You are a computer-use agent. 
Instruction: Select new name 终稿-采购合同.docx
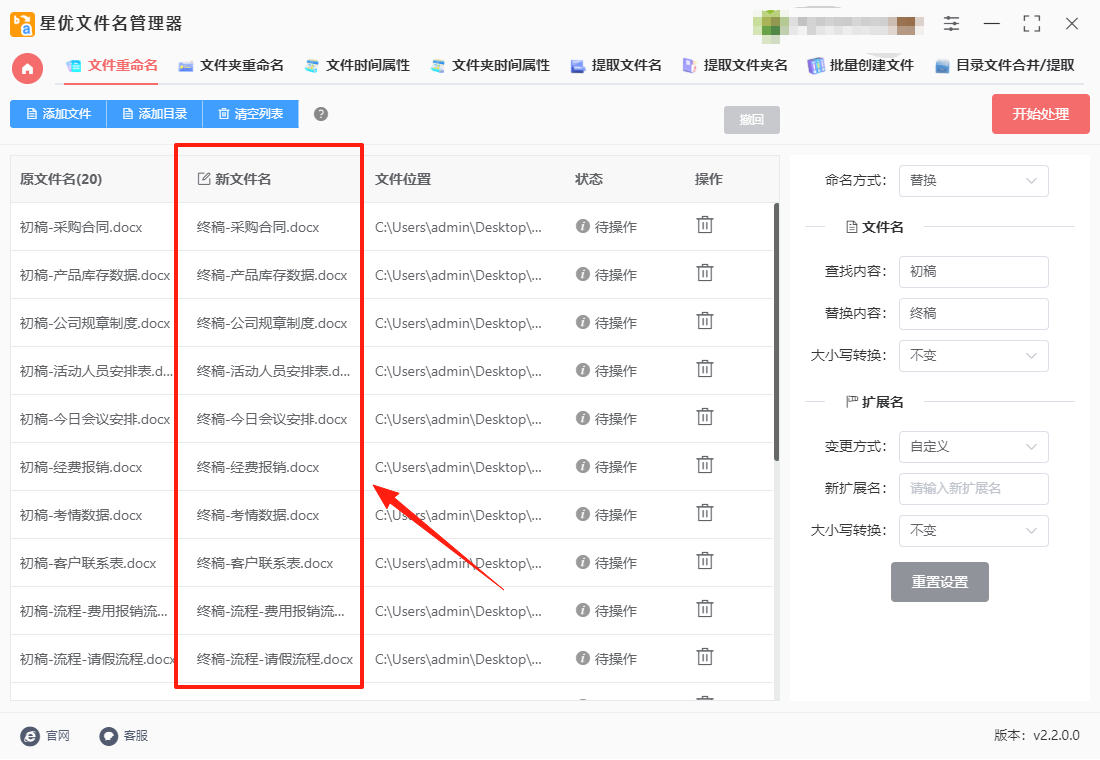coord(258,227)
